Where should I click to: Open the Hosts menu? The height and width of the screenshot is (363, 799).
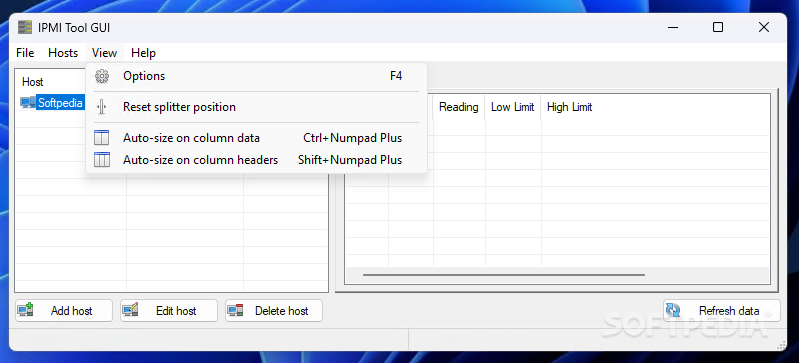point(63,53)
